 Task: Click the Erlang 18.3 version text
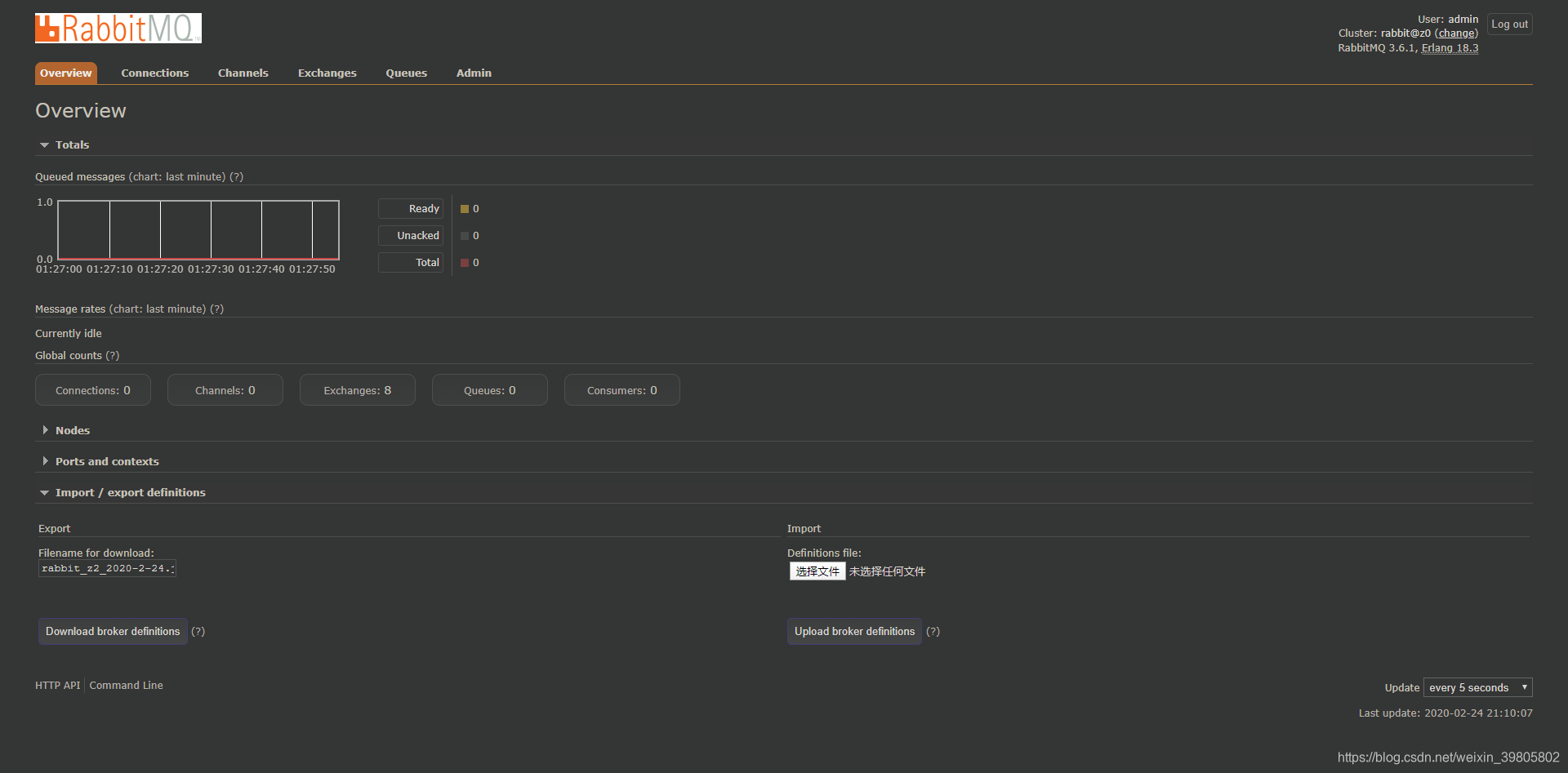coord(1450,48)
